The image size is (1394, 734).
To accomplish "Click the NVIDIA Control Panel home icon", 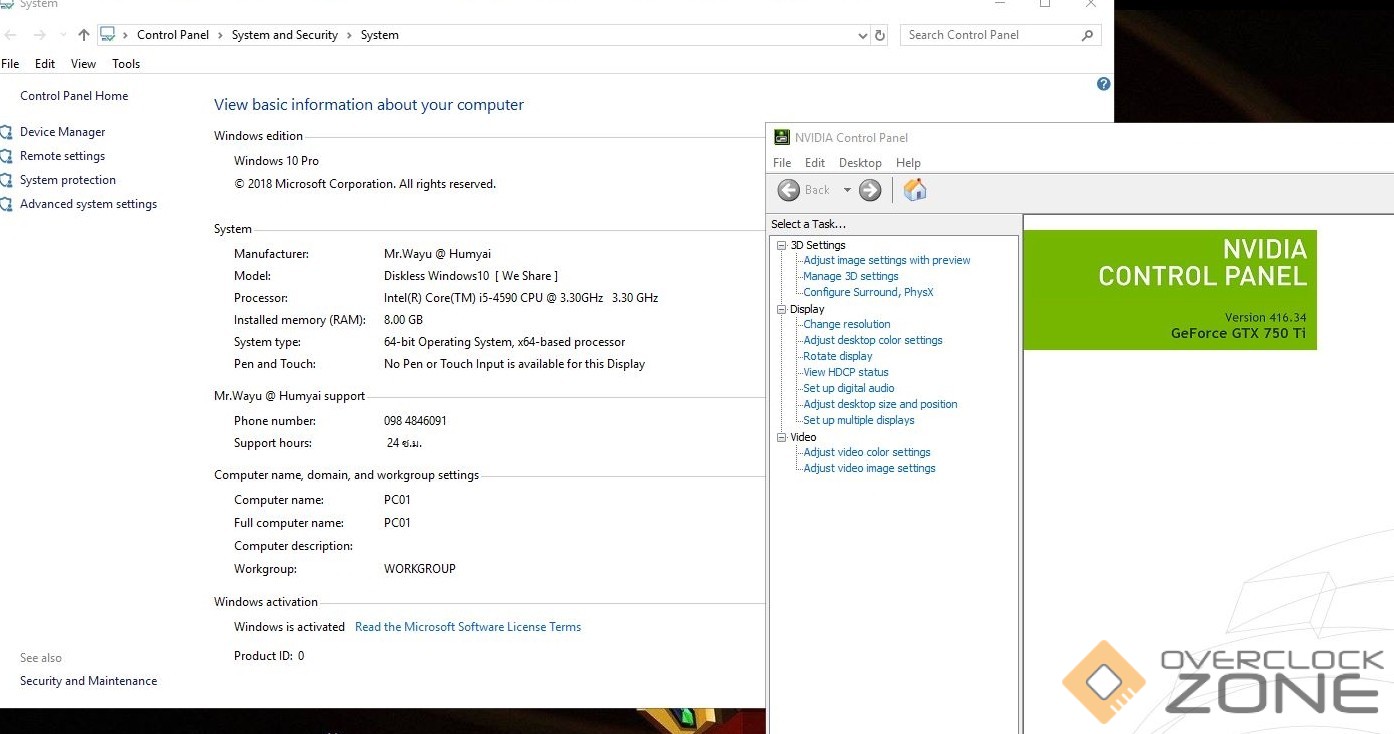I will point(914,190).
